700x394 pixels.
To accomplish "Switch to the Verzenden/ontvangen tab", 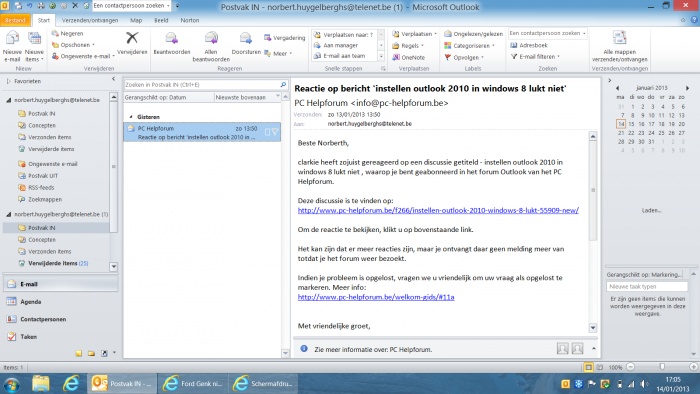I will point(90,20).
